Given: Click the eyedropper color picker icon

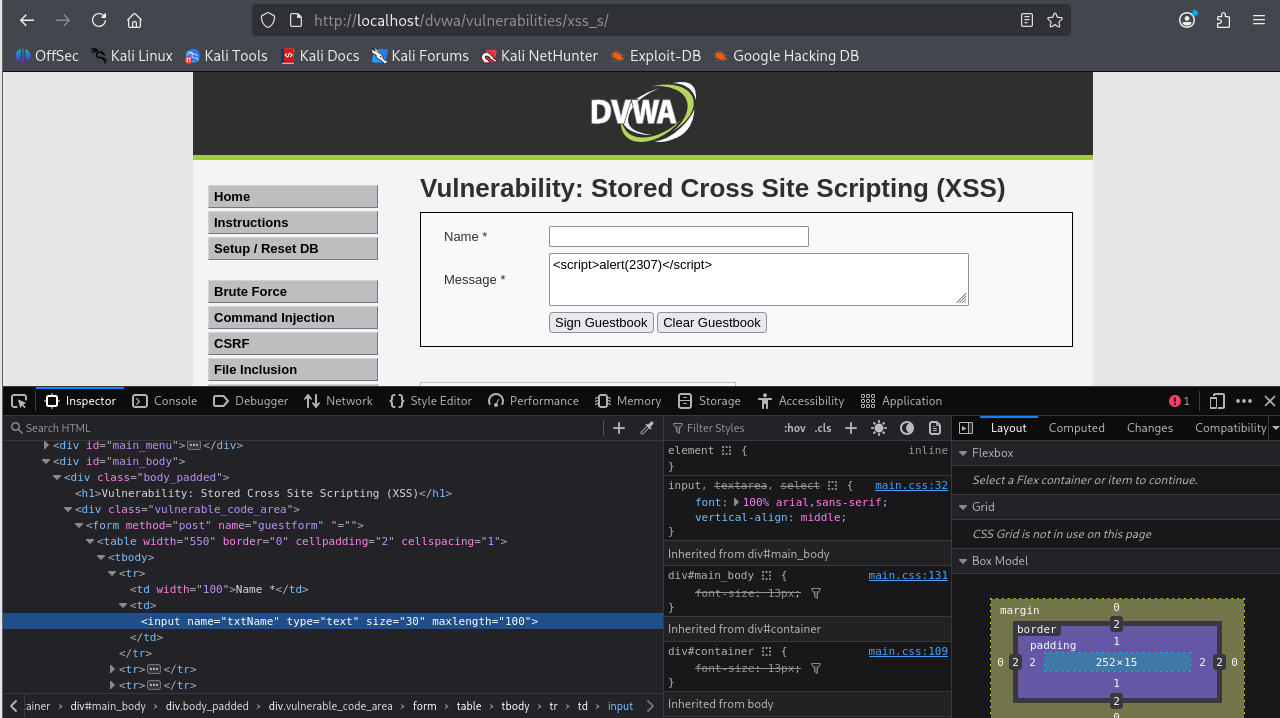Looking at the screenshot, I should 647,428.
